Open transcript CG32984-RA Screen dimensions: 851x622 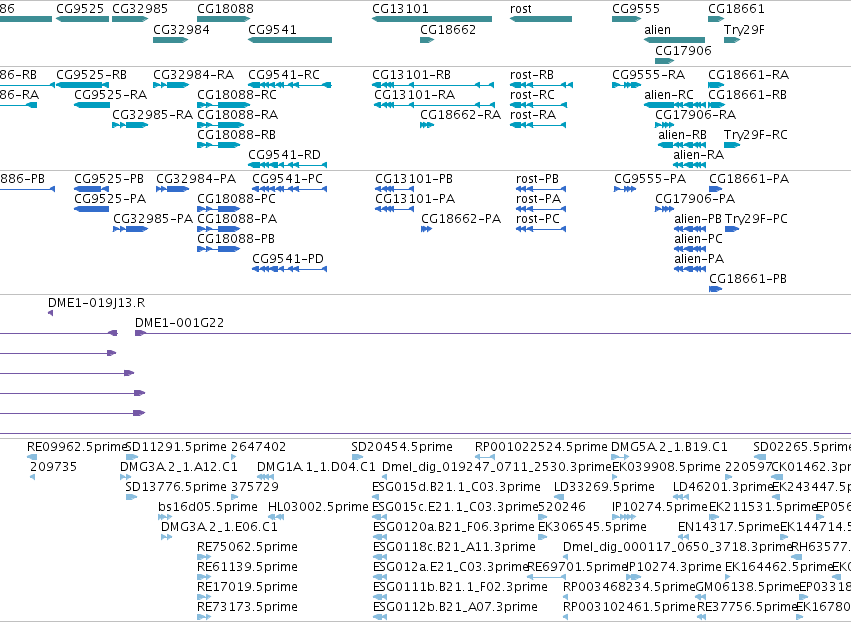pos(193,74)
